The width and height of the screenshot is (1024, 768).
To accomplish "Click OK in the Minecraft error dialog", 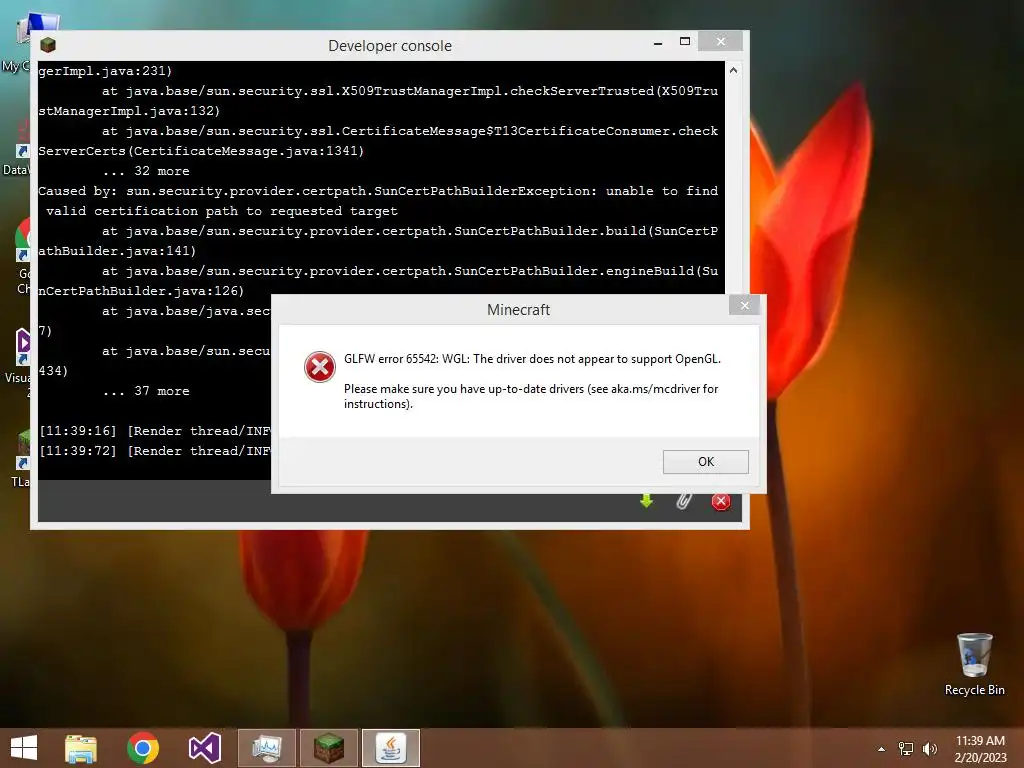I will (x=705, y=462).
